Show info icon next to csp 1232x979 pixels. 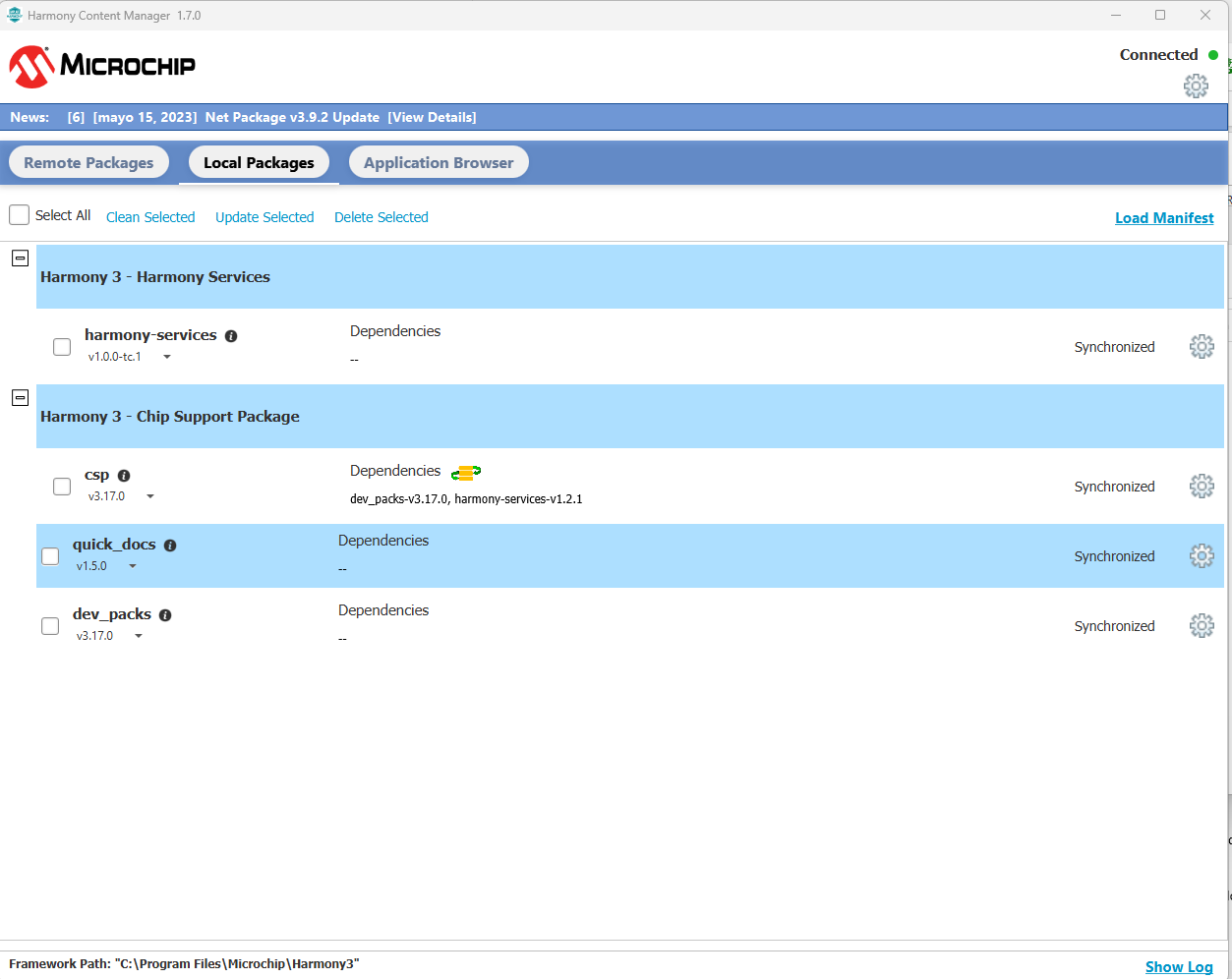click(x=124, y=476)
